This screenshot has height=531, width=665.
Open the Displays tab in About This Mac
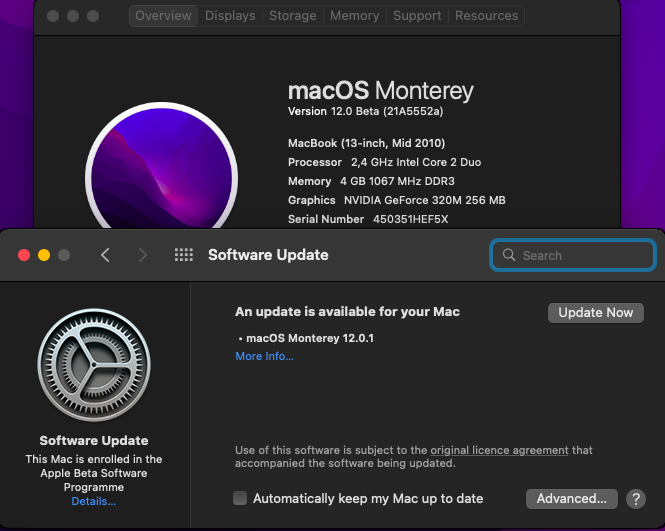pyautogui.click(x=230, y=16)
